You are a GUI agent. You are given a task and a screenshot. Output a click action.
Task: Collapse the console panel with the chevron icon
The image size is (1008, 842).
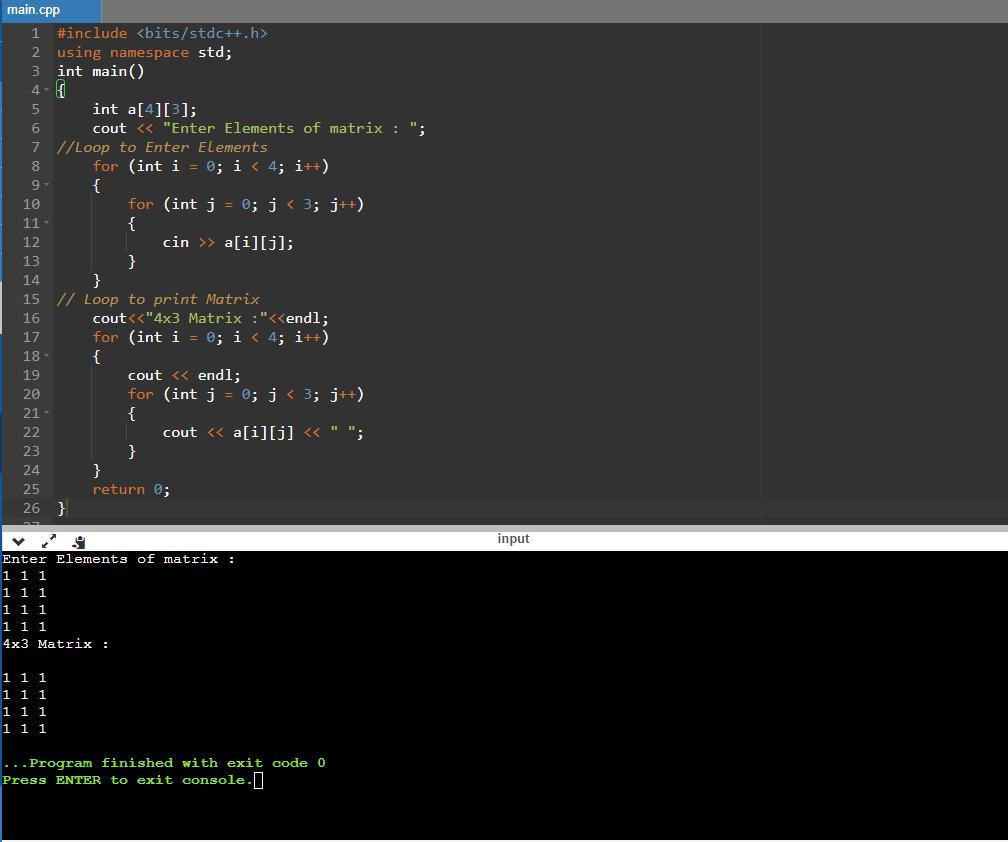point(18,540)
